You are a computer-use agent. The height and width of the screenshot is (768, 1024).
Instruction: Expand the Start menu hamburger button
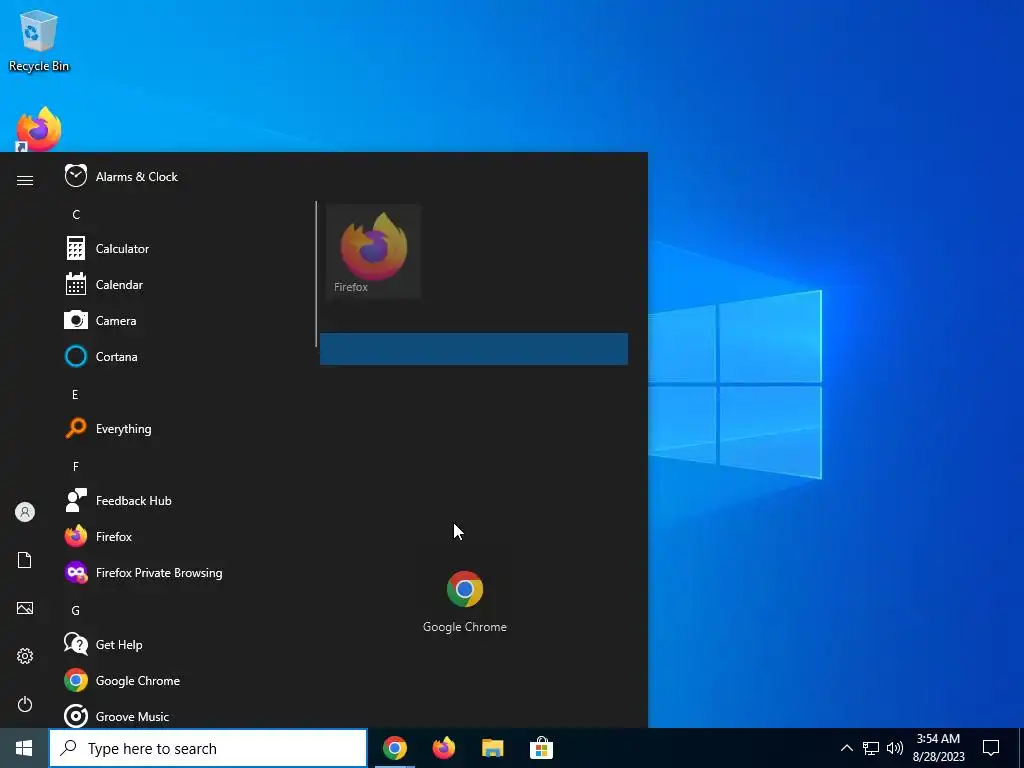point(25,180)
